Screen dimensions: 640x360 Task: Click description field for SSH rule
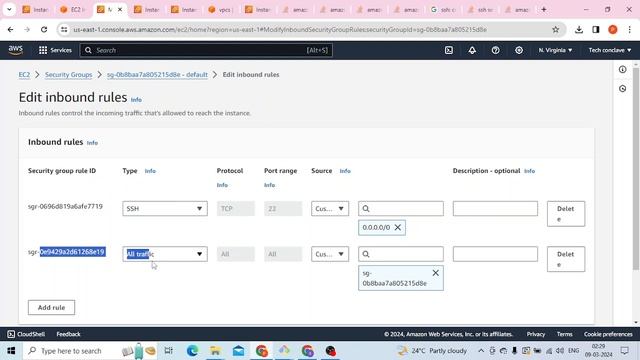[x=495, y=209]
